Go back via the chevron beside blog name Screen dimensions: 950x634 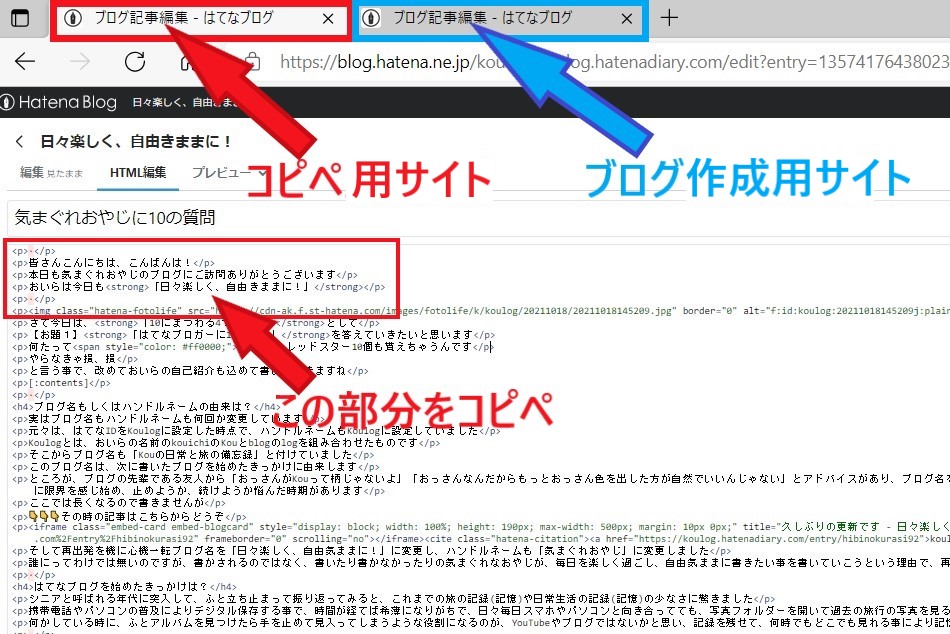point(19,142)
